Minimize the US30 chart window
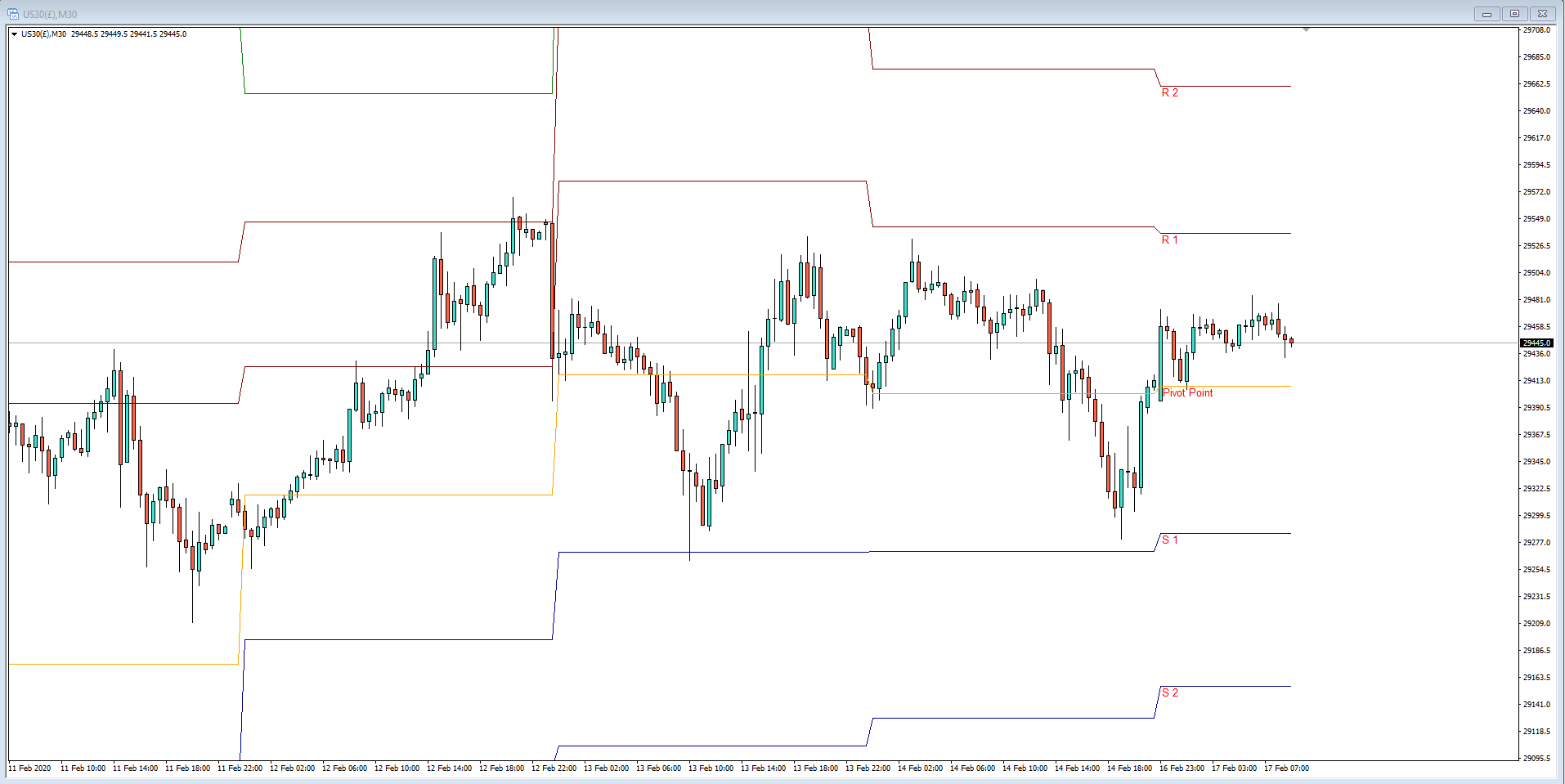The height and width of the screenshot is (784, 1565). (1487, 14)
